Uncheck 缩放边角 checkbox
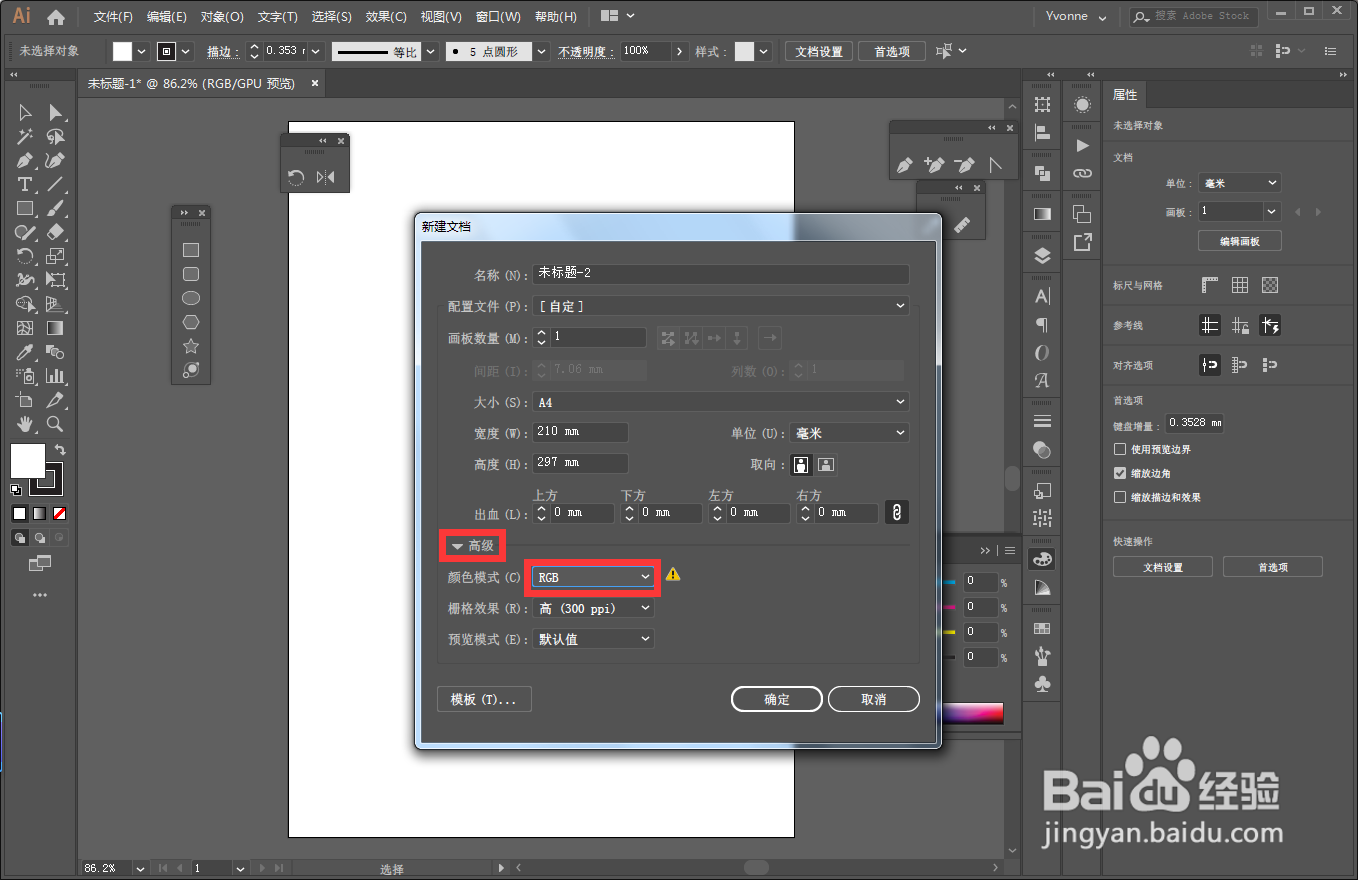 click(1120, 473)
